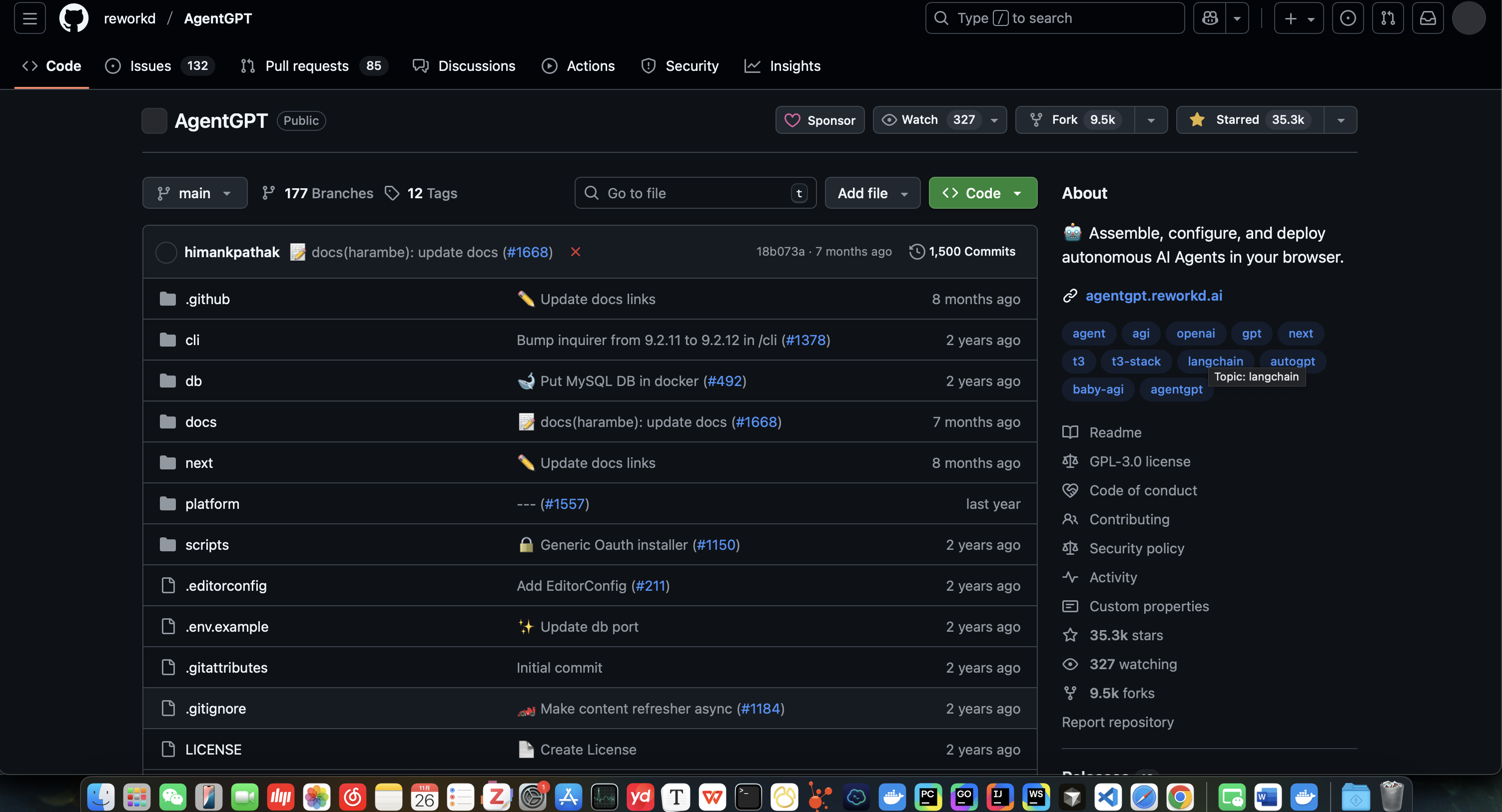Click the Sponsor heart button

coord(820,120)
